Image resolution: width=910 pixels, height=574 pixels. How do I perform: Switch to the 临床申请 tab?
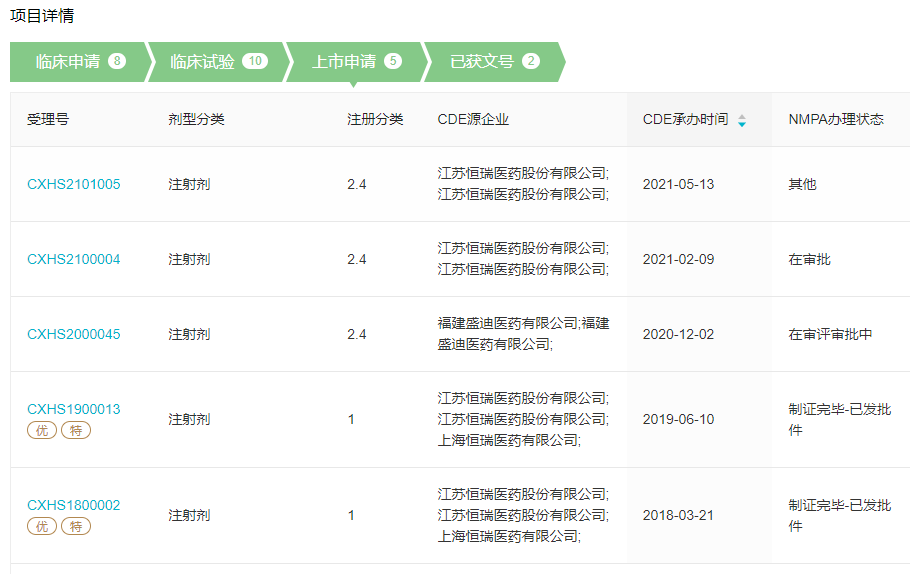tap(79, 62)
